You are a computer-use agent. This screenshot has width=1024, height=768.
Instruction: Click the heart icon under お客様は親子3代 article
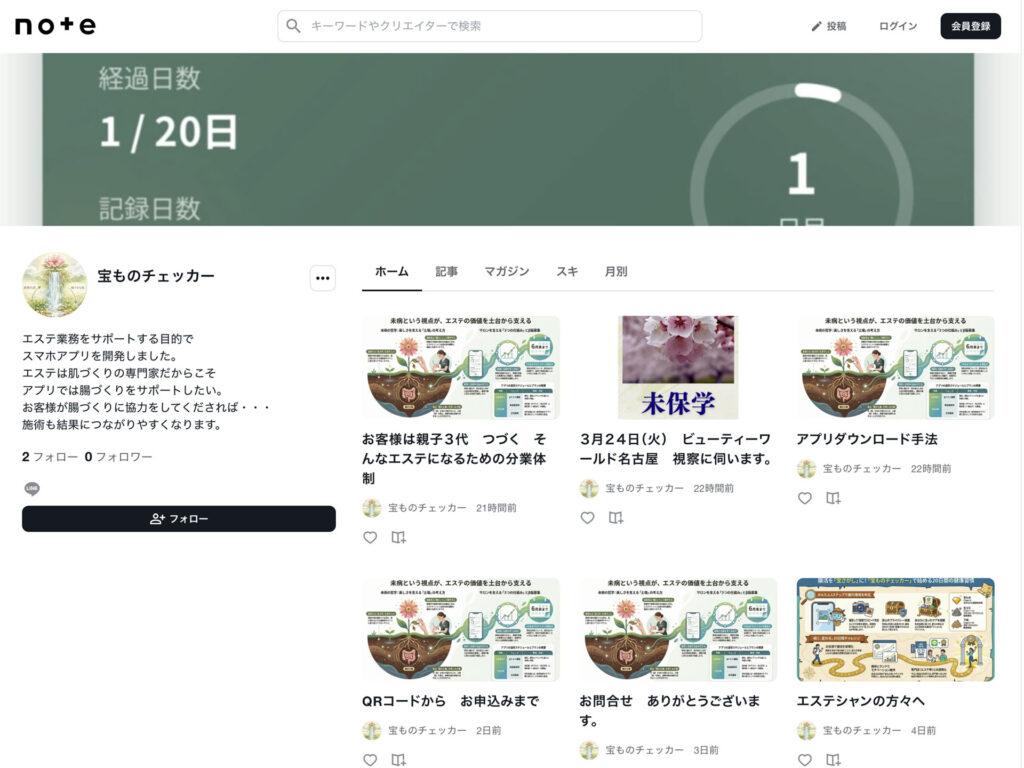coord(372,538)
